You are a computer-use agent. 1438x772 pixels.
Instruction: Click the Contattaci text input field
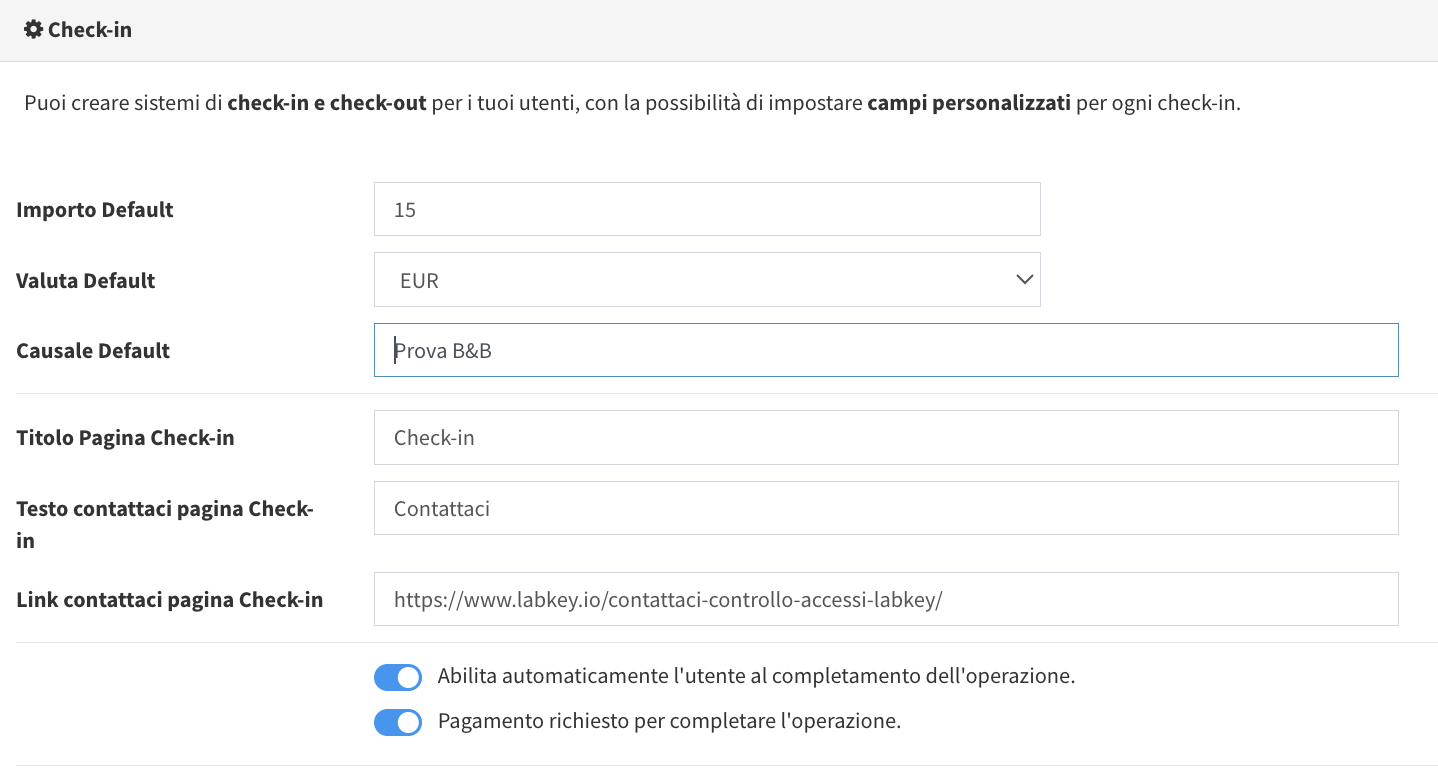(x=886, y=508)
